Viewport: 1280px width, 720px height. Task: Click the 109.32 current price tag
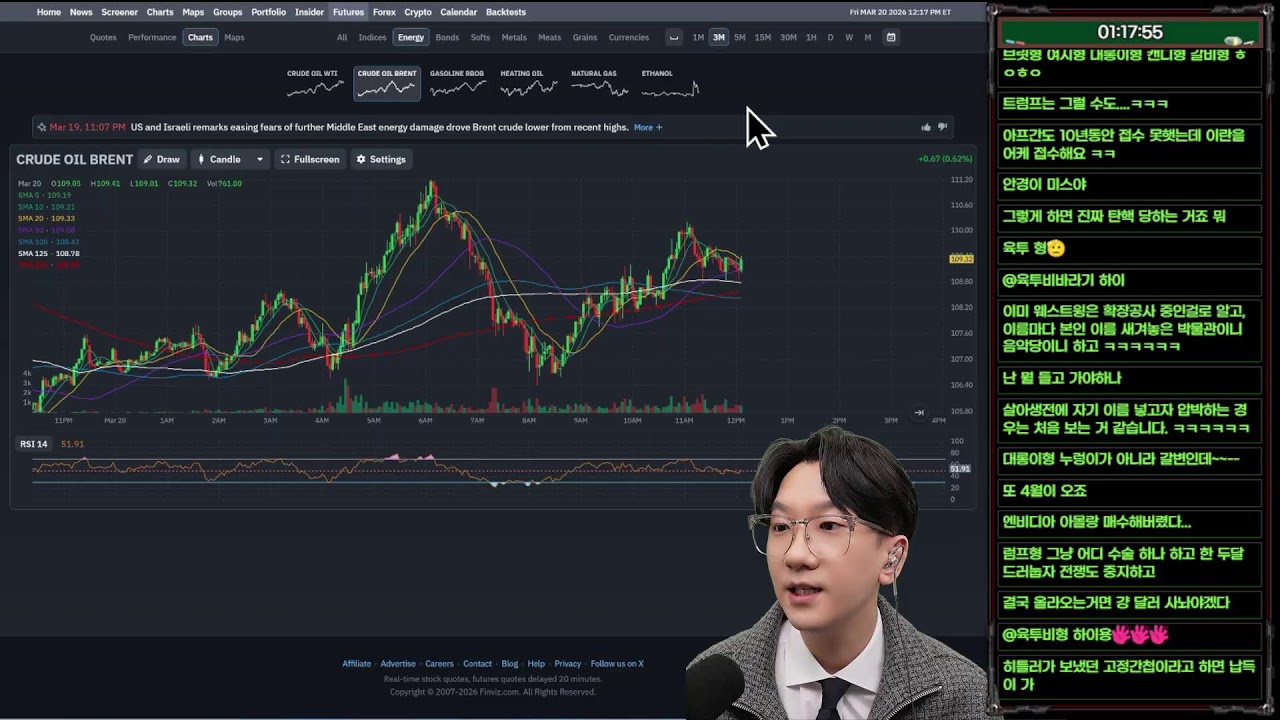[x=961, y=259]
